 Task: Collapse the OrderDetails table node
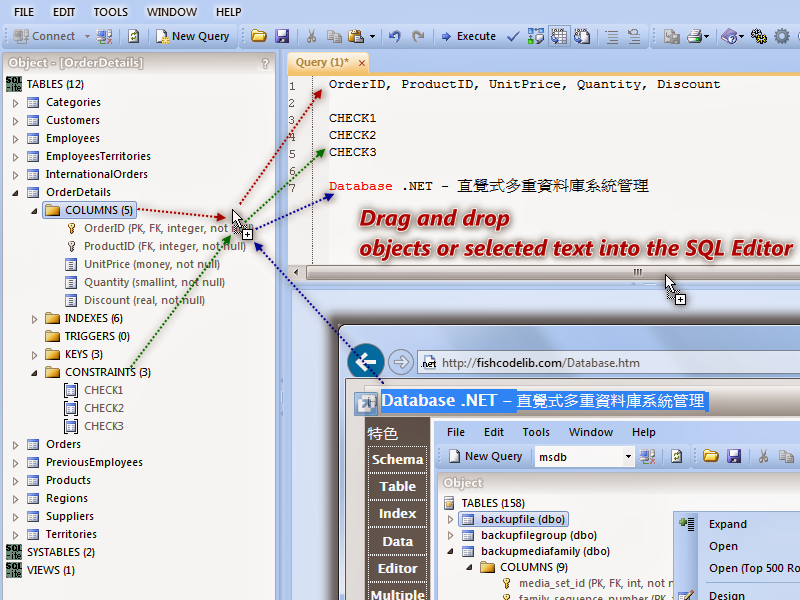coord(15,193)
